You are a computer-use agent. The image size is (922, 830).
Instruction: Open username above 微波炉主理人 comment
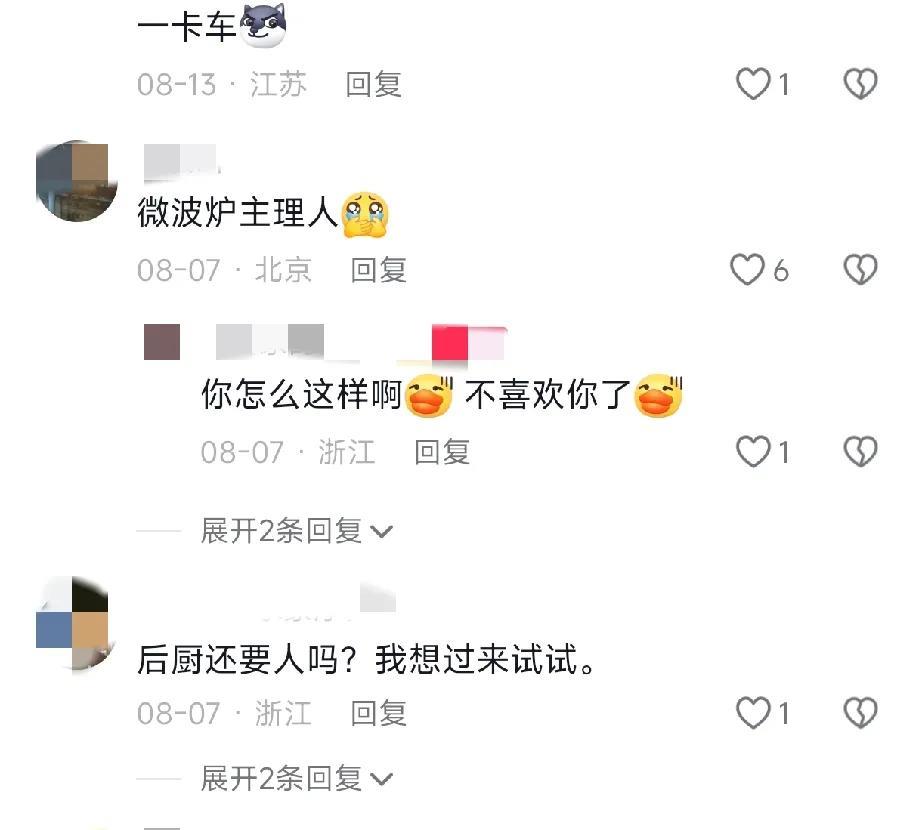[x=181, y=162]
